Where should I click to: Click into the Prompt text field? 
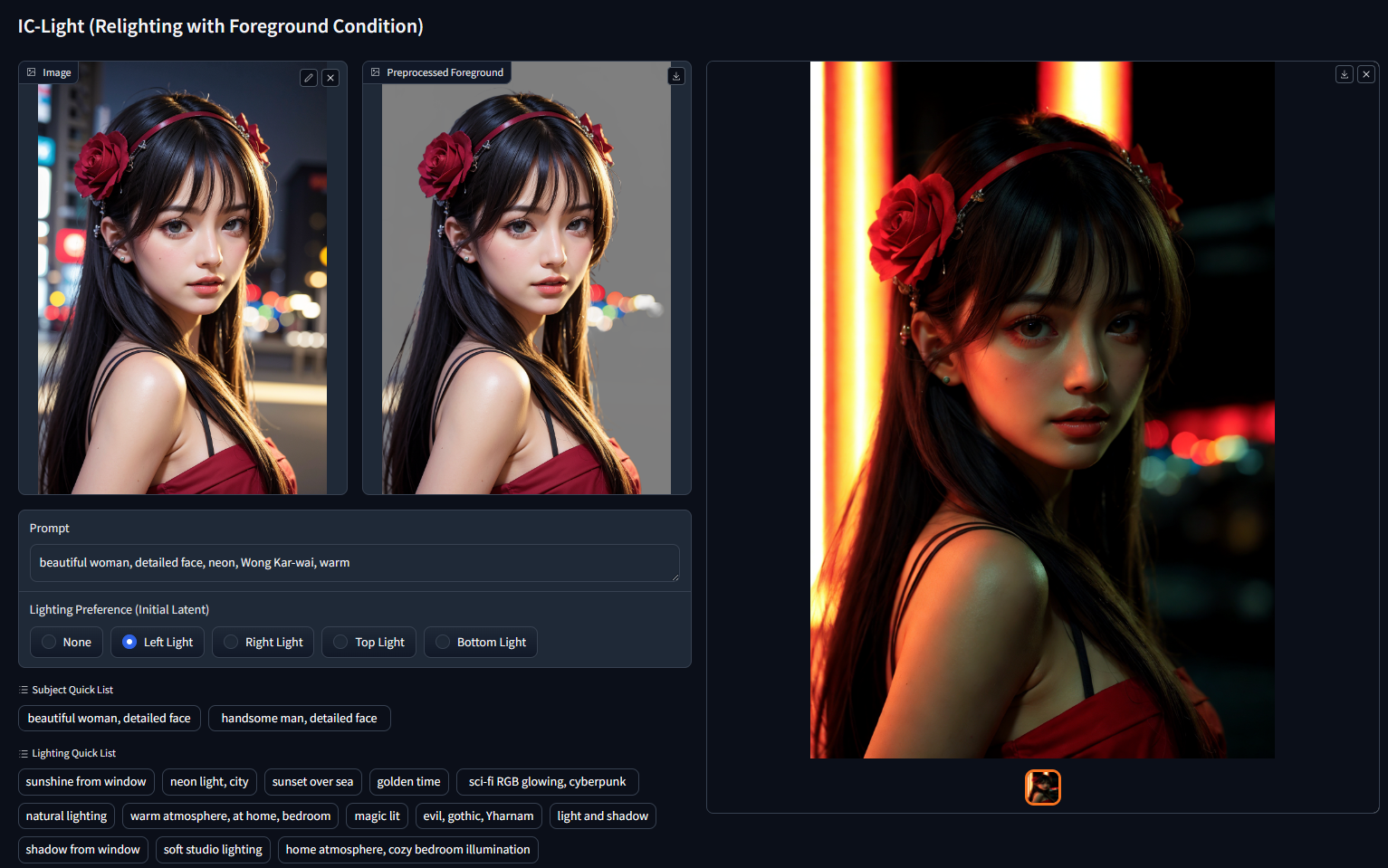coord(355,563)
